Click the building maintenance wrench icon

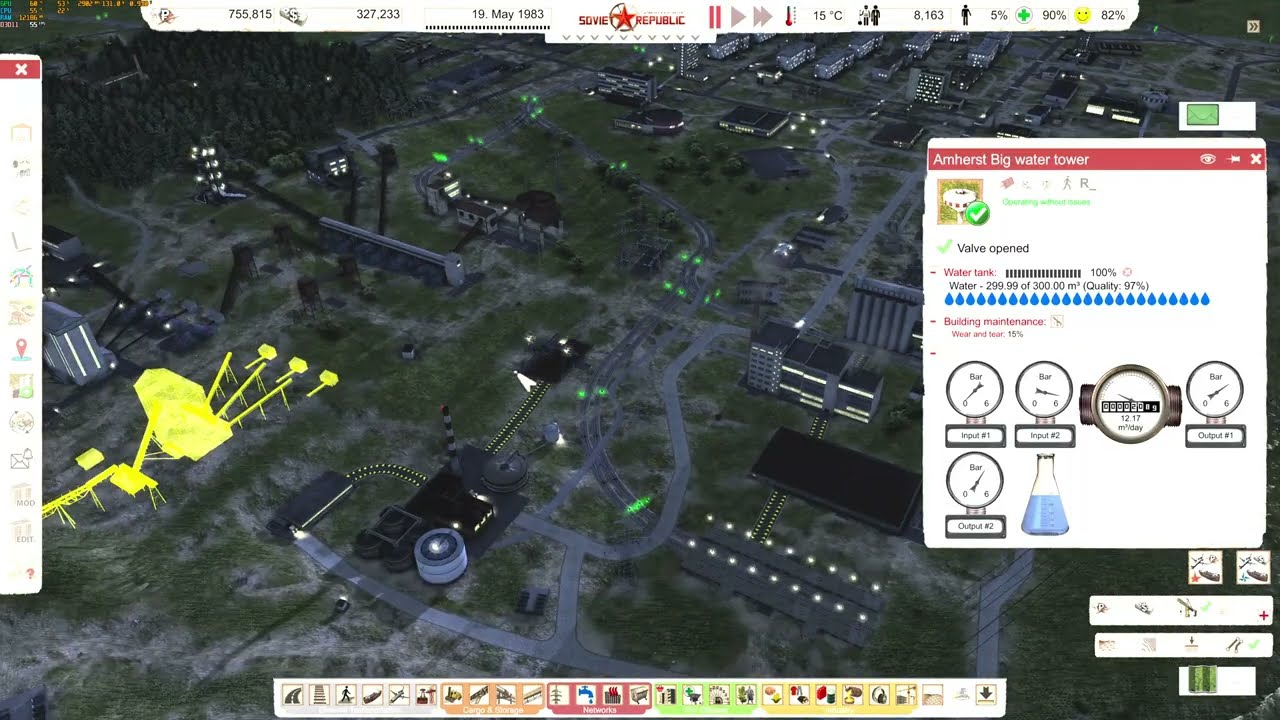pos(1057,322)
